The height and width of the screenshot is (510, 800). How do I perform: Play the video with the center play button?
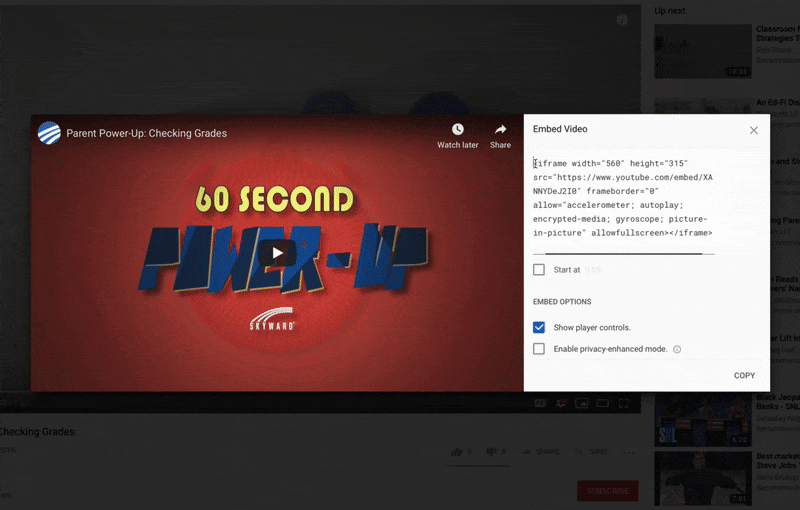[x=277, y=253]
